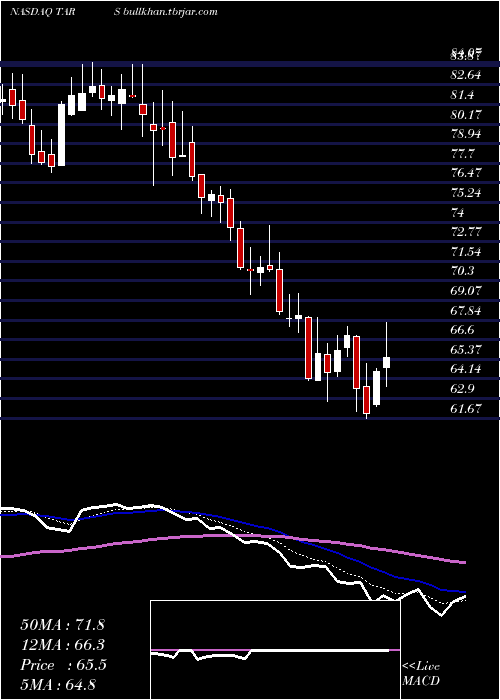Click the 75.24 price axis label

pos(466,193)
